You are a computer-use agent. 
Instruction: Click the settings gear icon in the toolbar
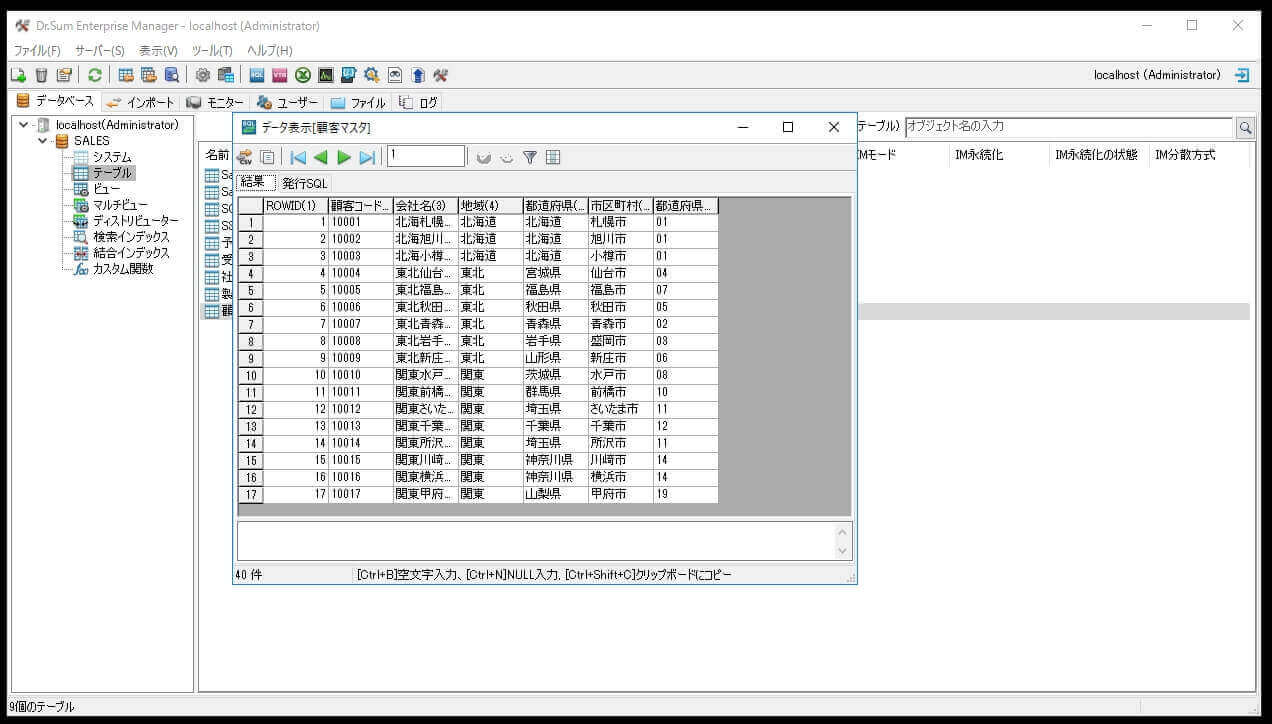pos(203,74)
